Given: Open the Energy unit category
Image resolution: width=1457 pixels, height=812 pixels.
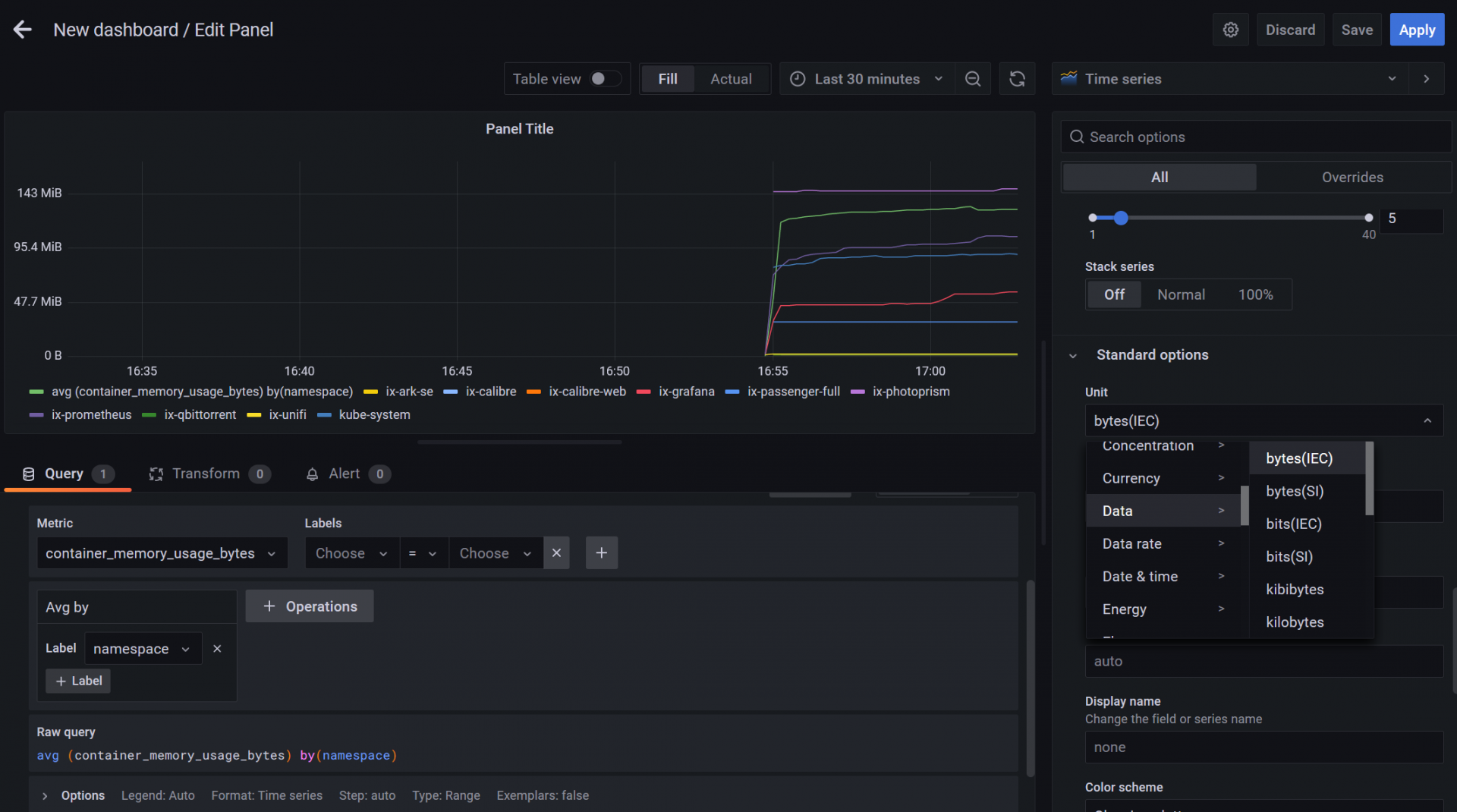Looking at the screenshot, I should point(1163,609).
